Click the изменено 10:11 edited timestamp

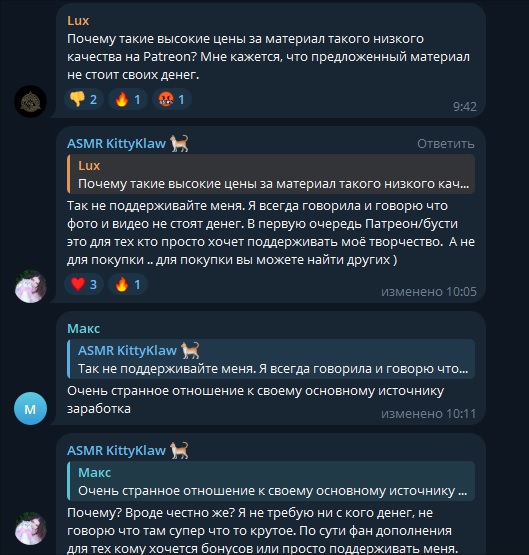(x=429, y=414)
